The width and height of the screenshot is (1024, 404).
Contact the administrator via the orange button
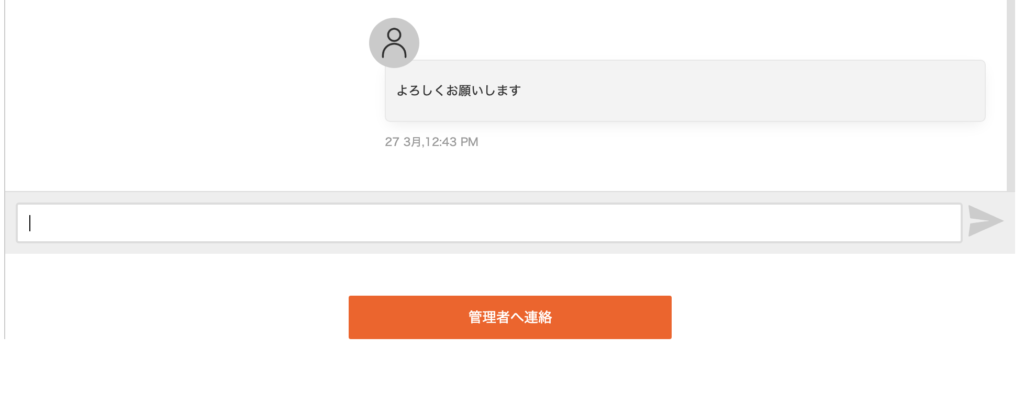click(509, 317)
